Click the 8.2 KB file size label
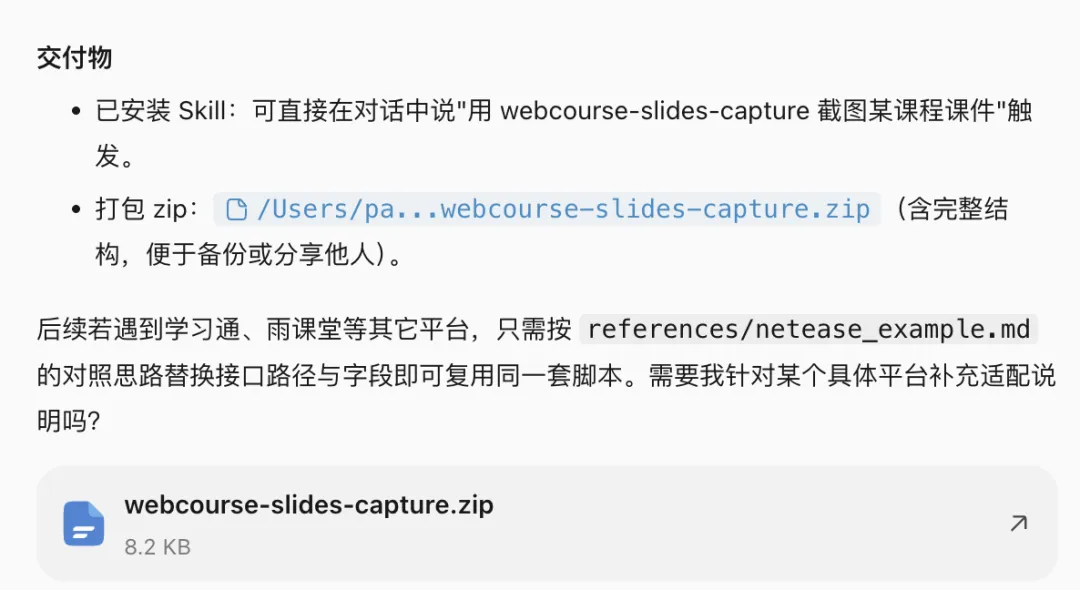Image resolution: width=1080 pixels, height=590 pixels. (x=157, y=547)
